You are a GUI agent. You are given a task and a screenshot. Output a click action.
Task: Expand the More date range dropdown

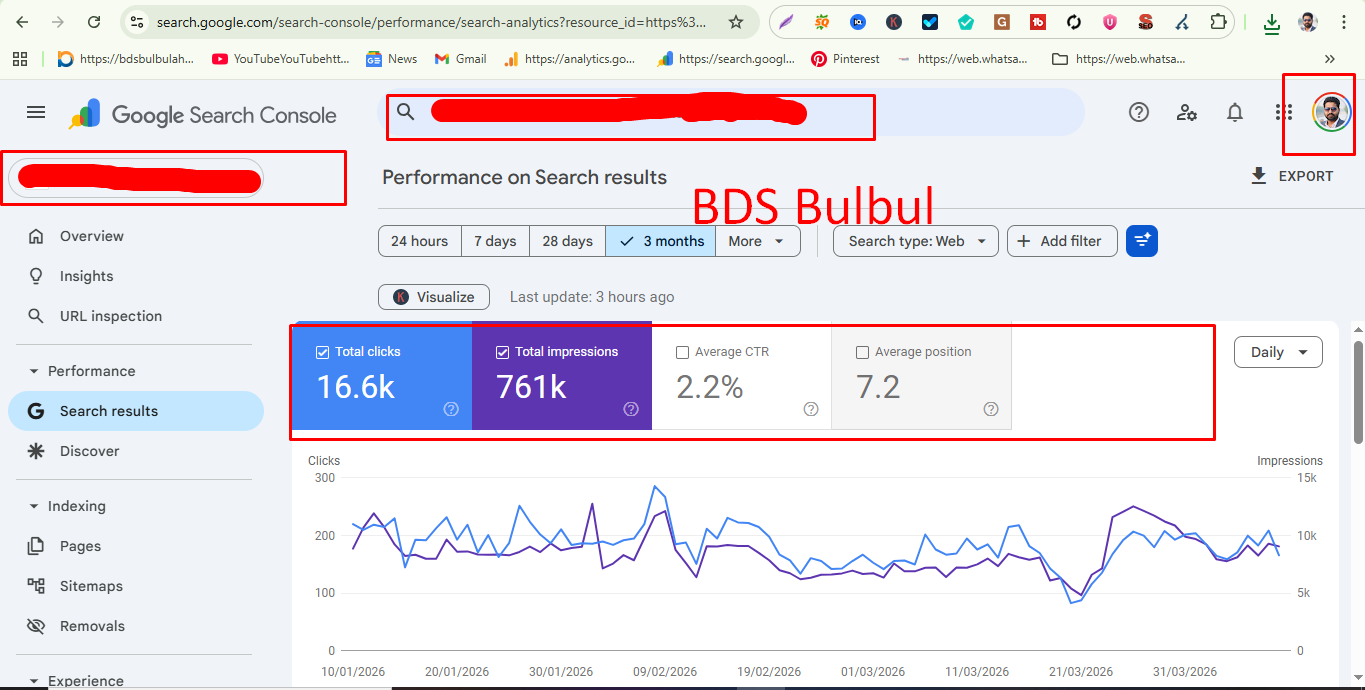pos(757,241)
